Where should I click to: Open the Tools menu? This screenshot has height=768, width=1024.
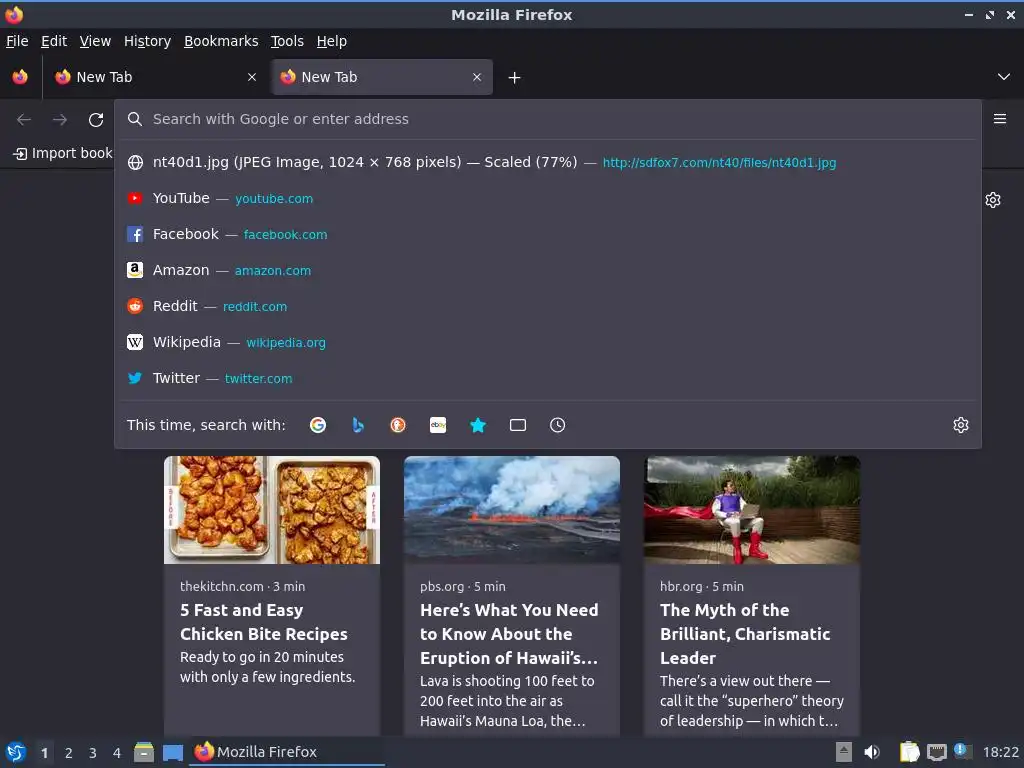287,41
